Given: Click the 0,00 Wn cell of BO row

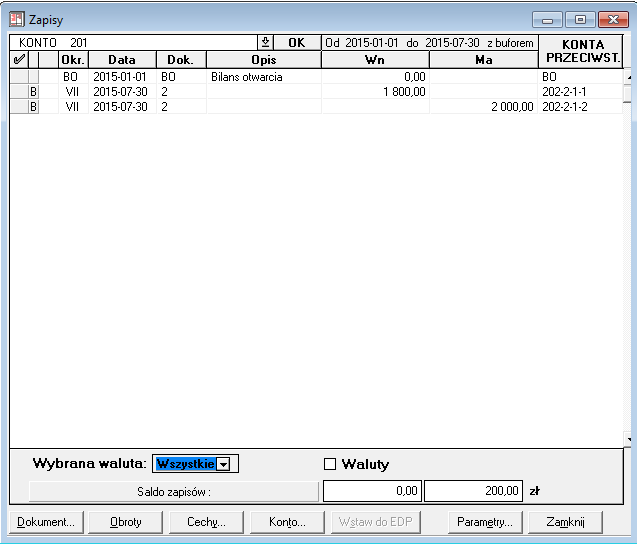Looking at the screenshot, I should coord(375,76).
